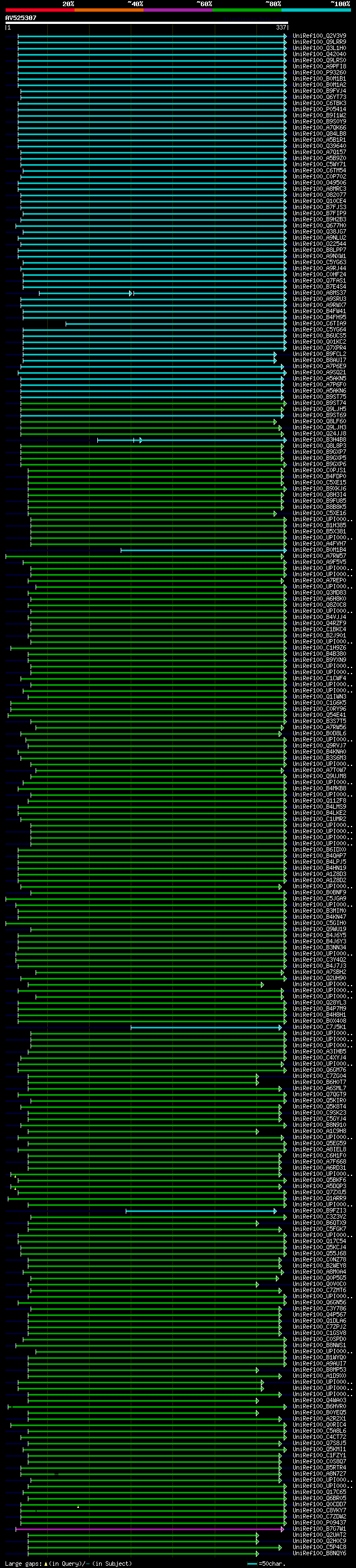
Task: Click the purple ~60% identity legend segment
Action: tap(179, 10)
